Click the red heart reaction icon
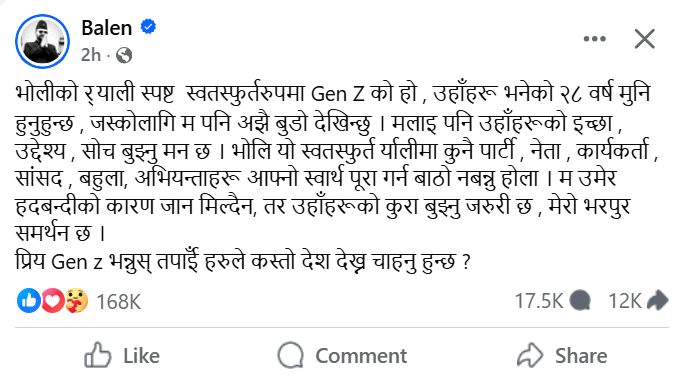The height and width of the screenshot is (383, 674). pos(52,300)
